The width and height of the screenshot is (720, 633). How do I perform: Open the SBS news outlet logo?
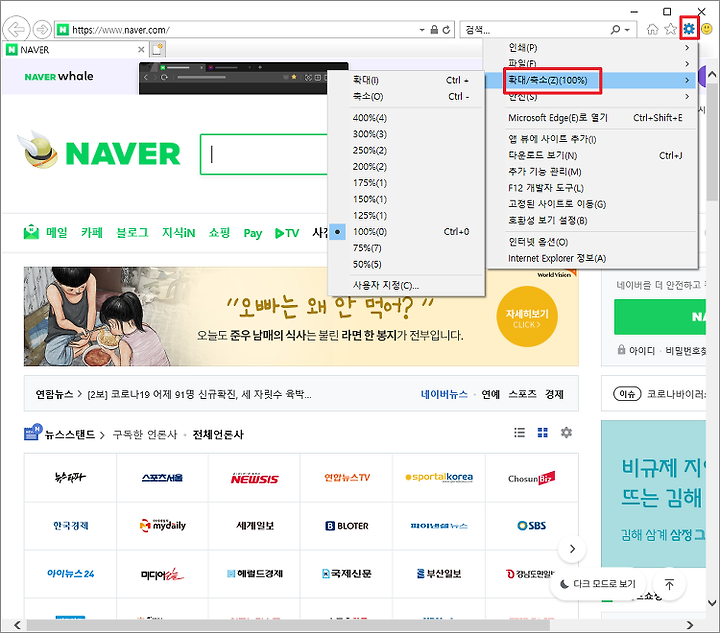pos(531,526)
